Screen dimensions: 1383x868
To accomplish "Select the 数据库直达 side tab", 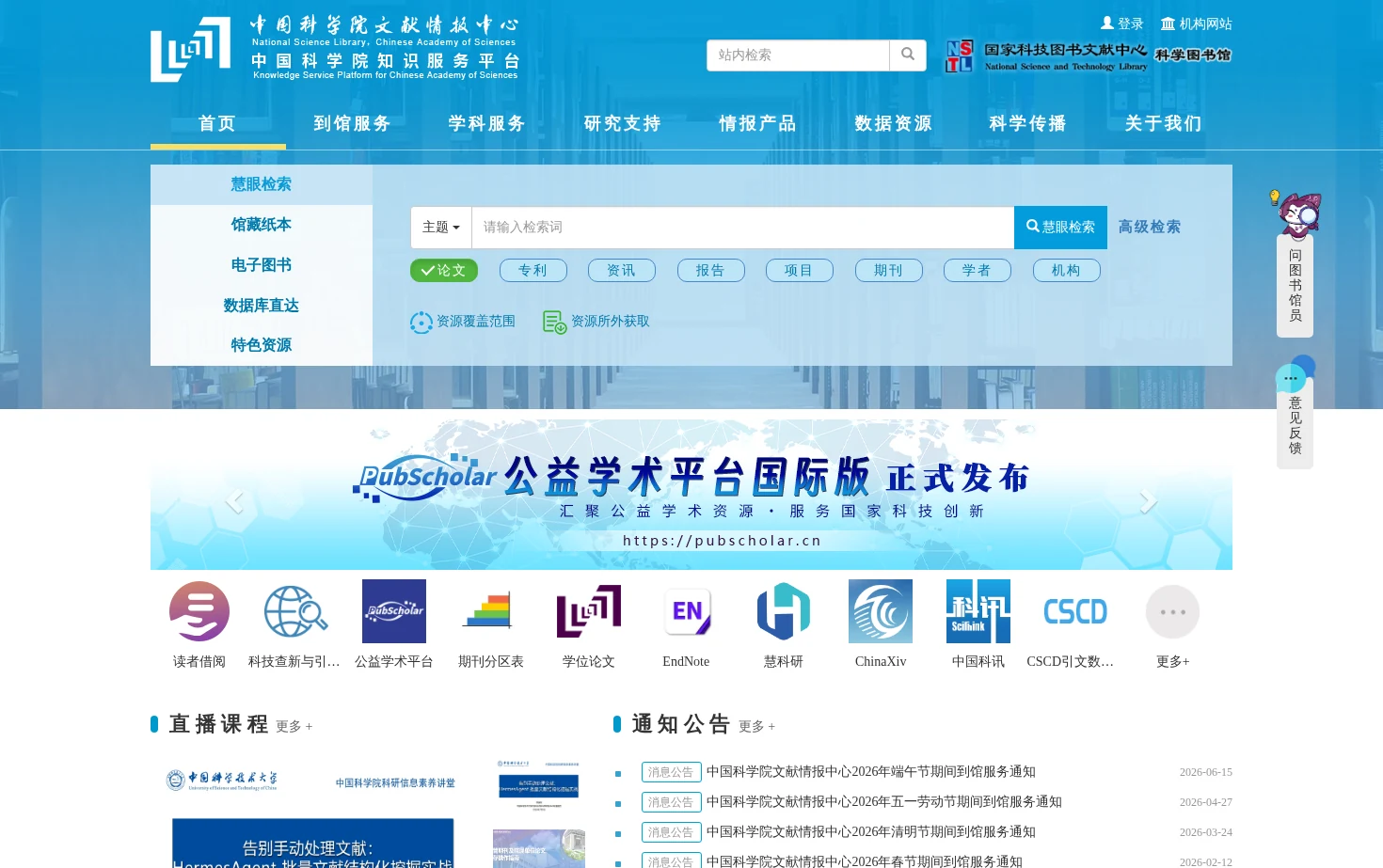I will (x=262, y=306).
